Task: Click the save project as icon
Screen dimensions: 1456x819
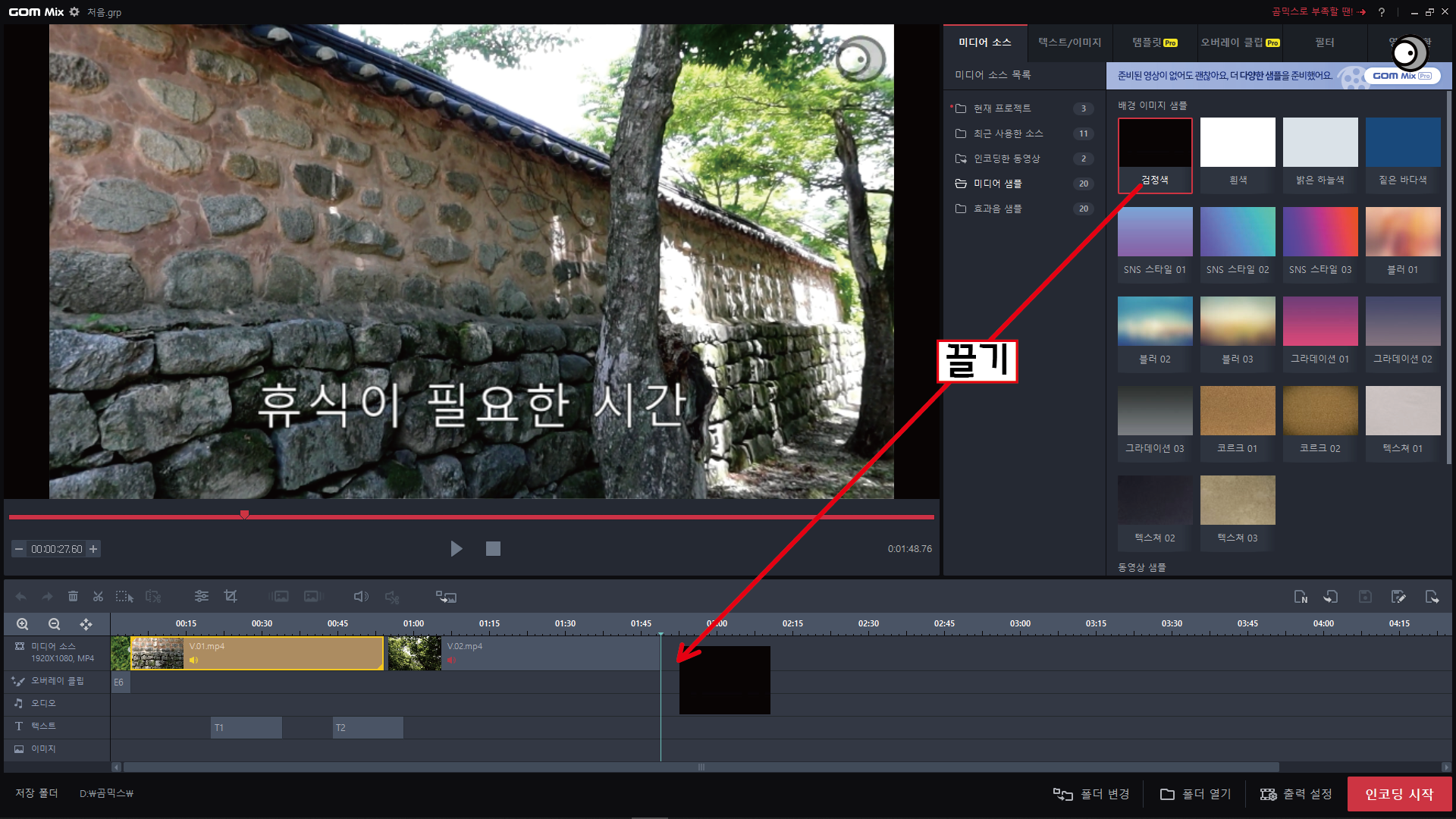Action: coord(1398,597)
